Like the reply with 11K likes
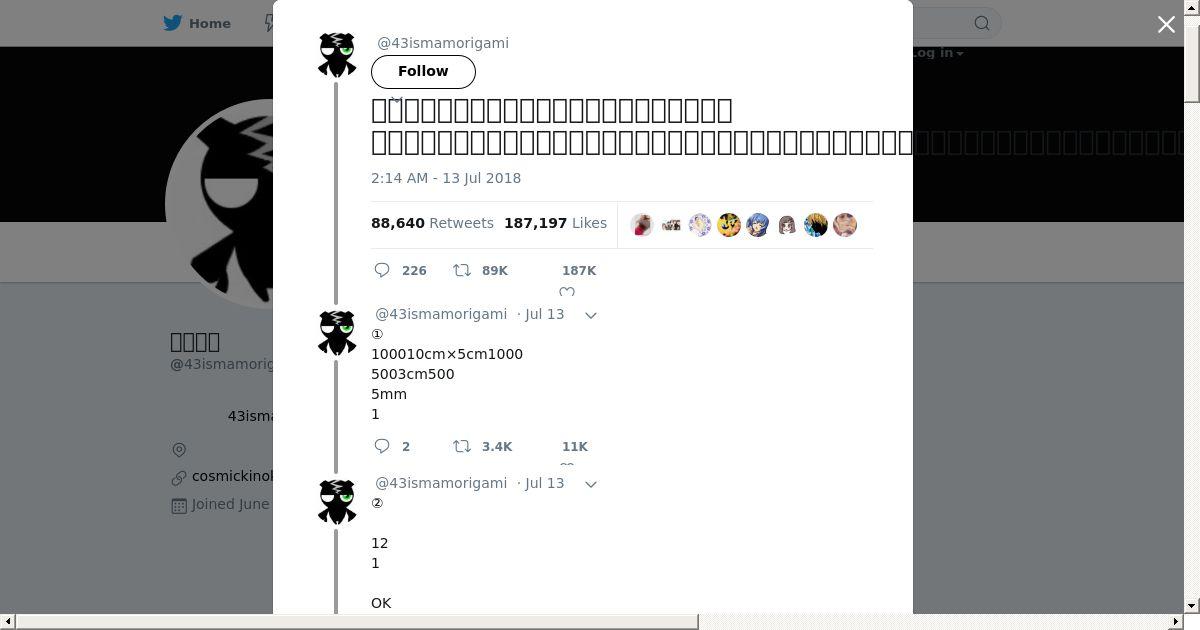This screenshot has width=1200, height=630. click(567, 463)
